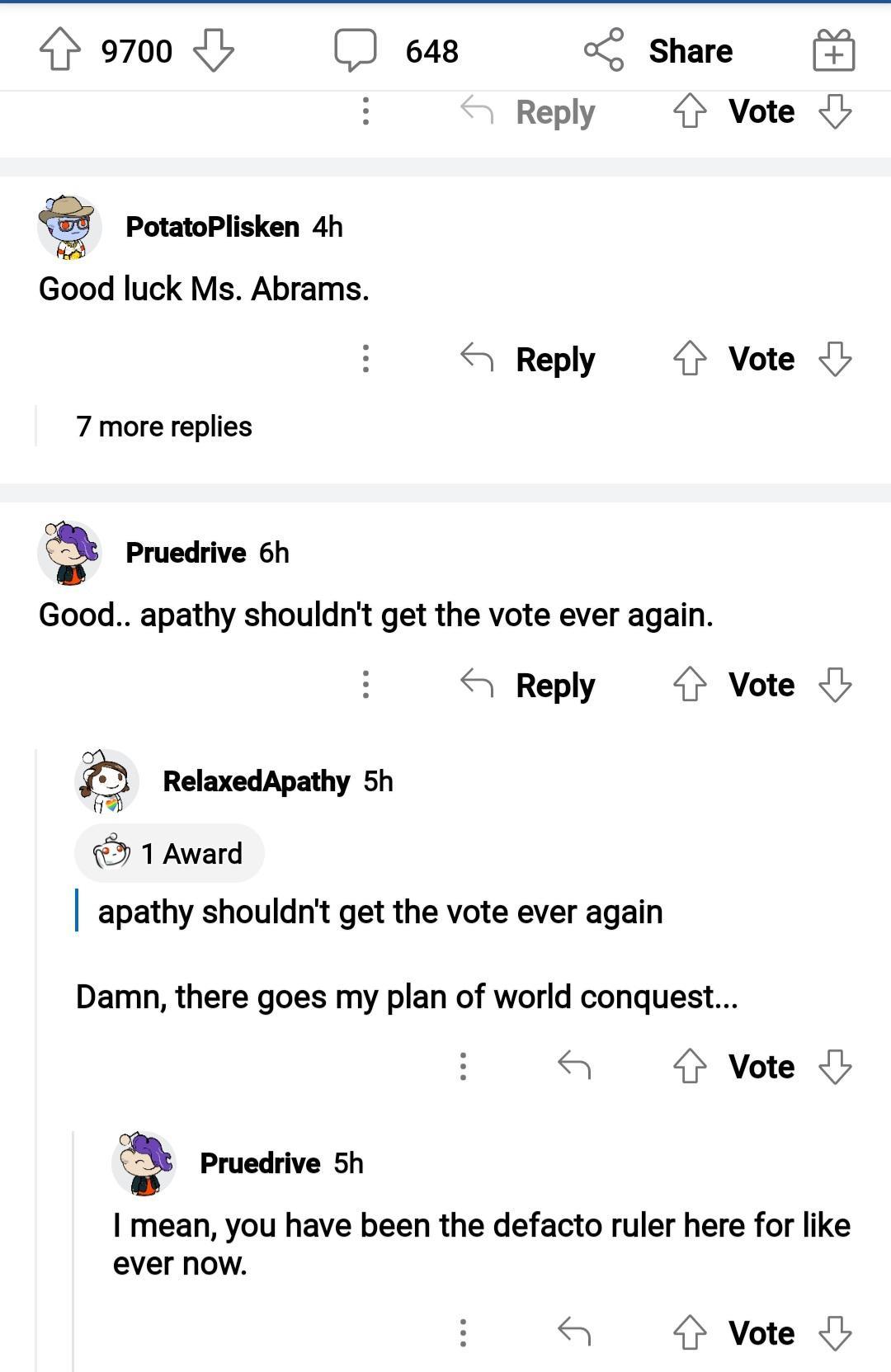The image size is (891, 1372).
Task: Give an award via the gift icon
Action: tap(833, 50)
